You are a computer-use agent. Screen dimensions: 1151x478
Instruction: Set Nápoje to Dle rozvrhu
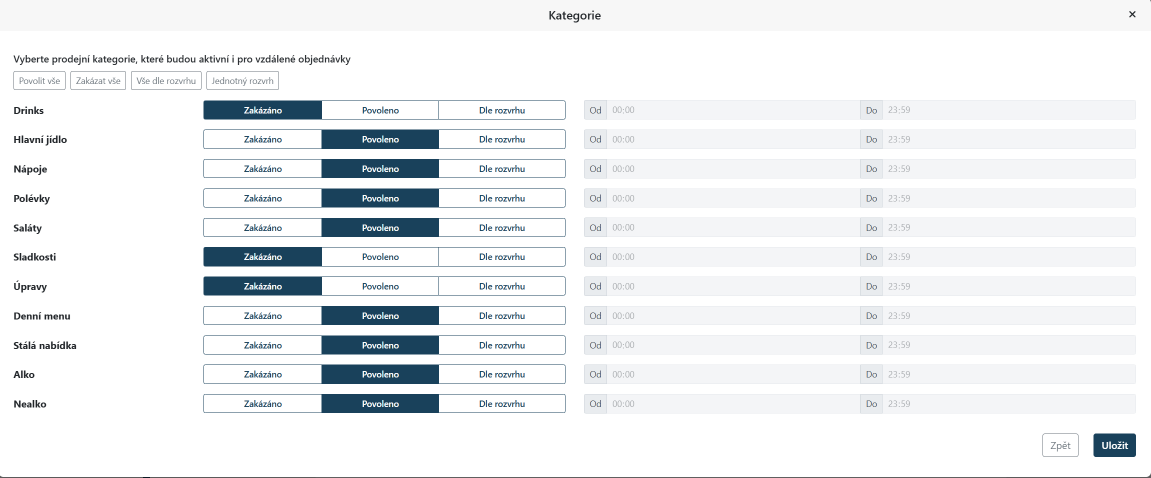[x=502, y=169]
